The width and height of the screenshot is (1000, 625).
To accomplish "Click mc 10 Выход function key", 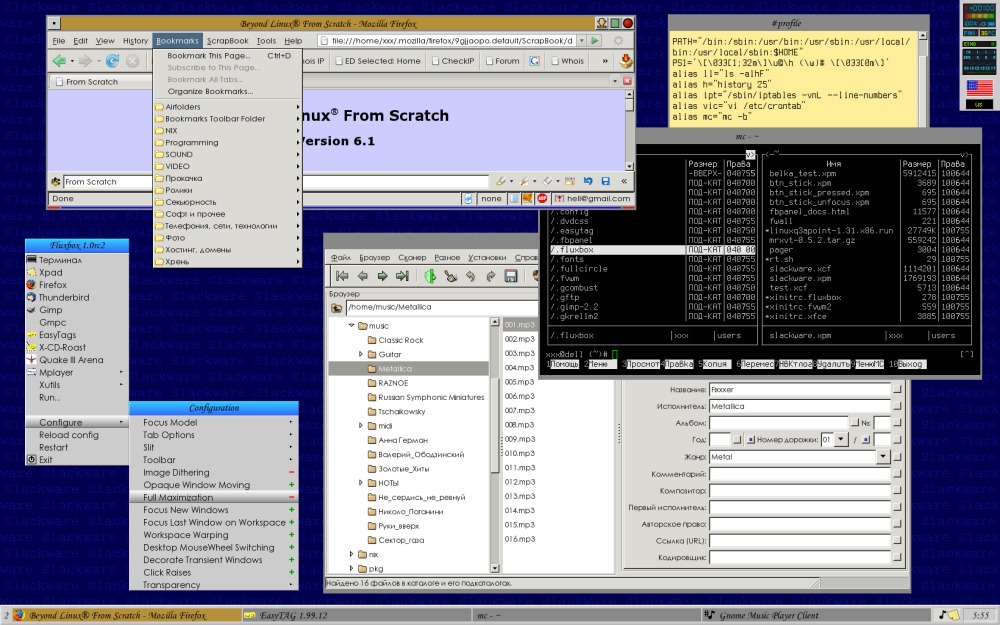I will pyautogui.click(x=909, y=364).
